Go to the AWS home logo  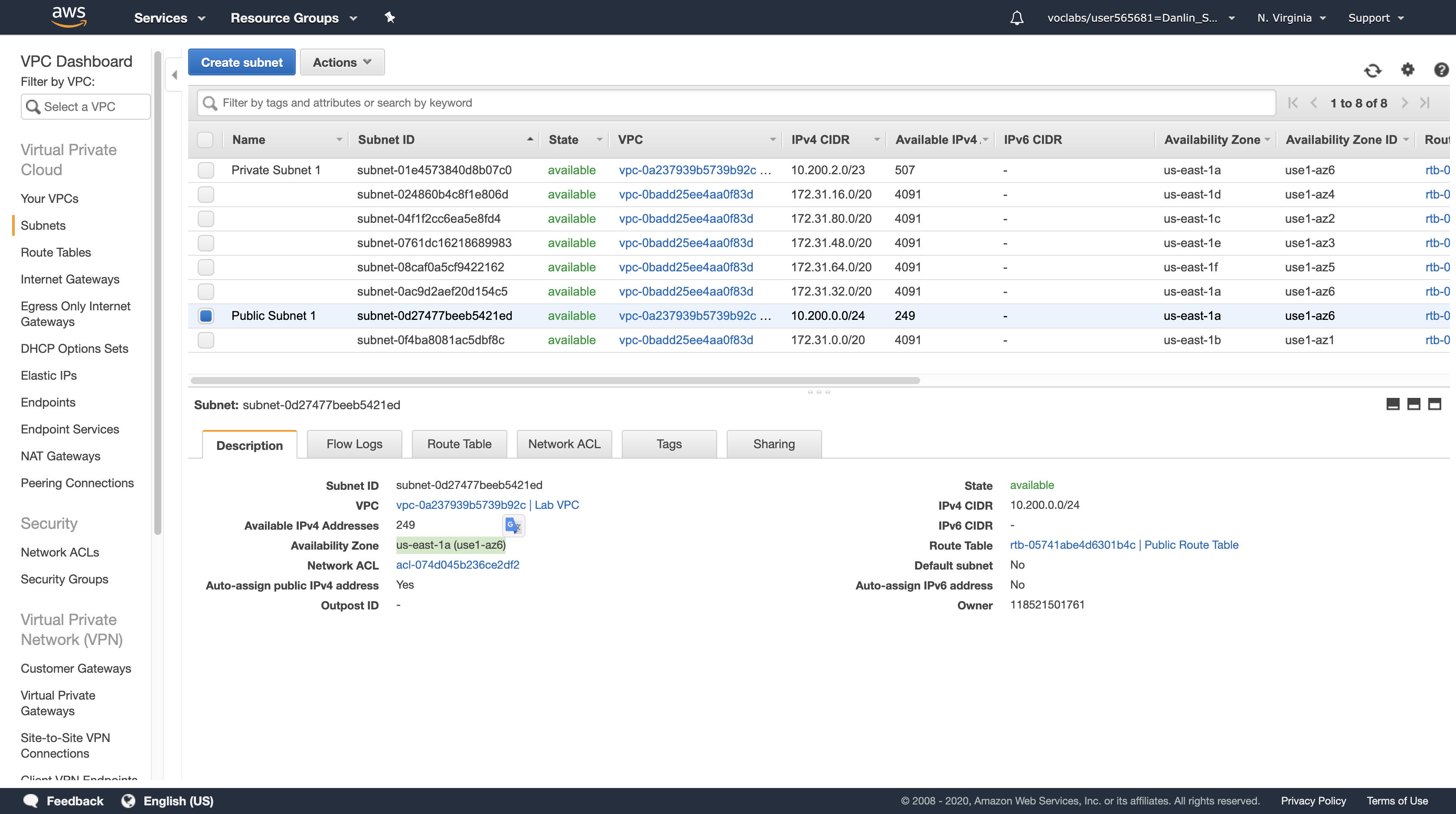[69, 16]
